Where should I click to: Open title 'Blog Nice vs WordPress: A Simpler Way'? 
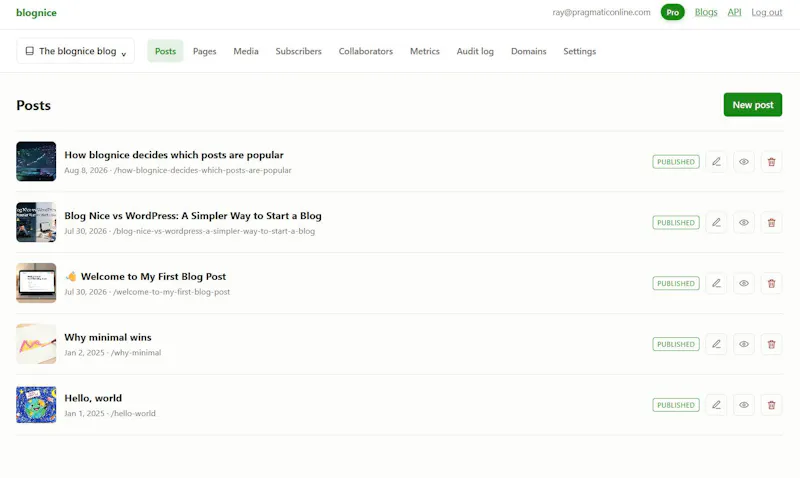pos(193,215)
